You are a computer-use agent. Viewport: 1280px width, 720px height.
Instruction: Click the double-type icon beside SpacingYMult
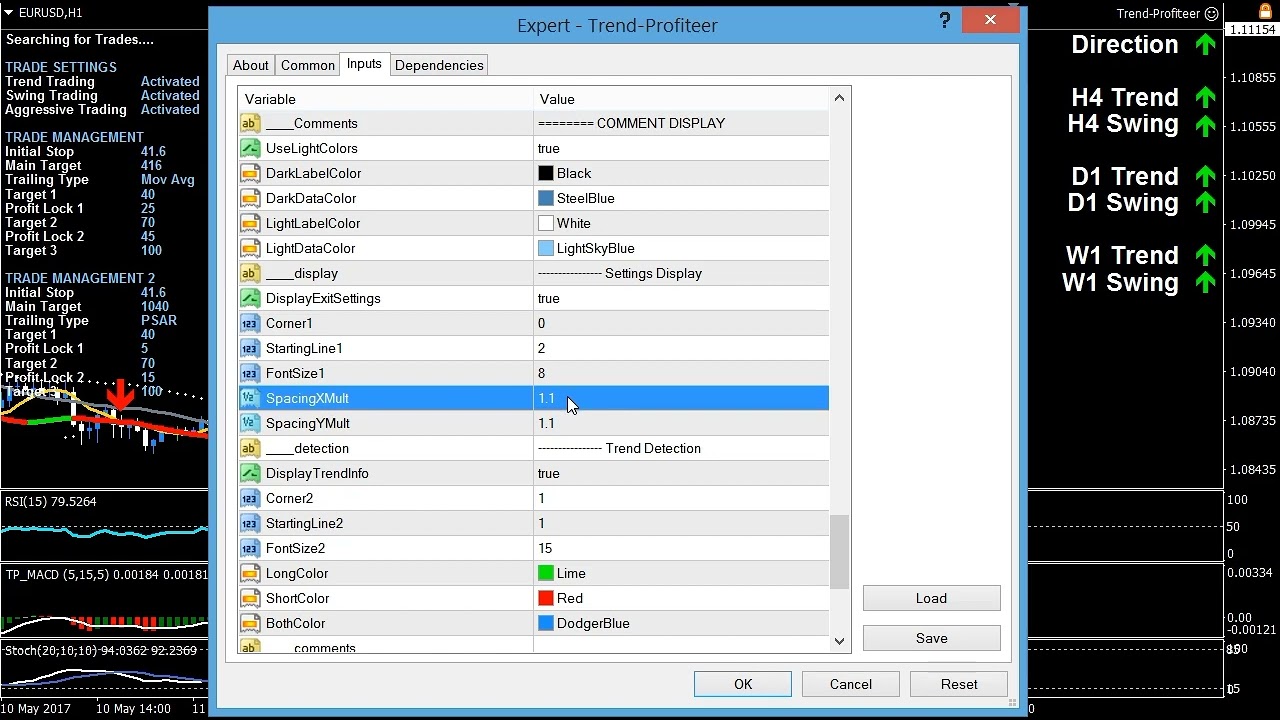point(249,423)
